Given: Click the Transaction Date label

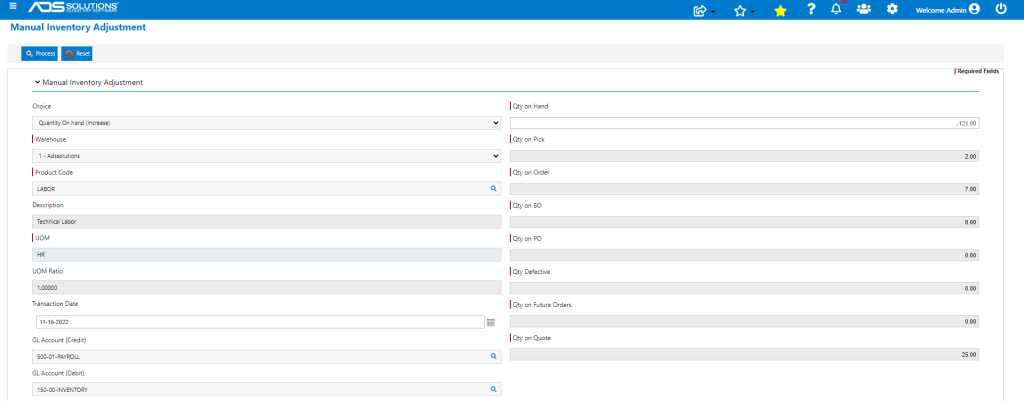Looking at the screenshot, I should (x=56, y=304).
